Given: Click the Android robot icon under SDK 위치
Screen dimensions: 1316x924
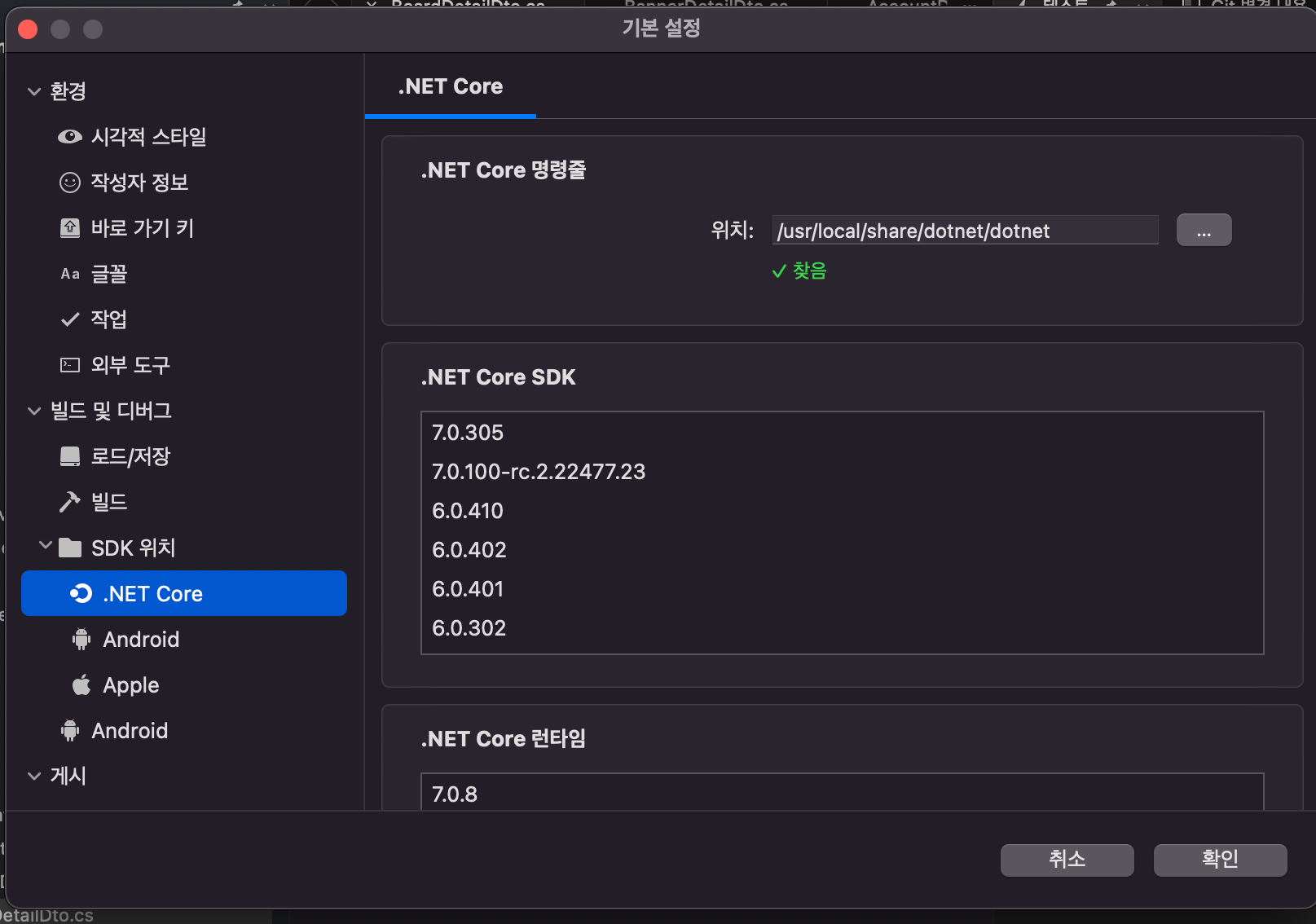Looking at the screenshot, I should pos(81,640).
